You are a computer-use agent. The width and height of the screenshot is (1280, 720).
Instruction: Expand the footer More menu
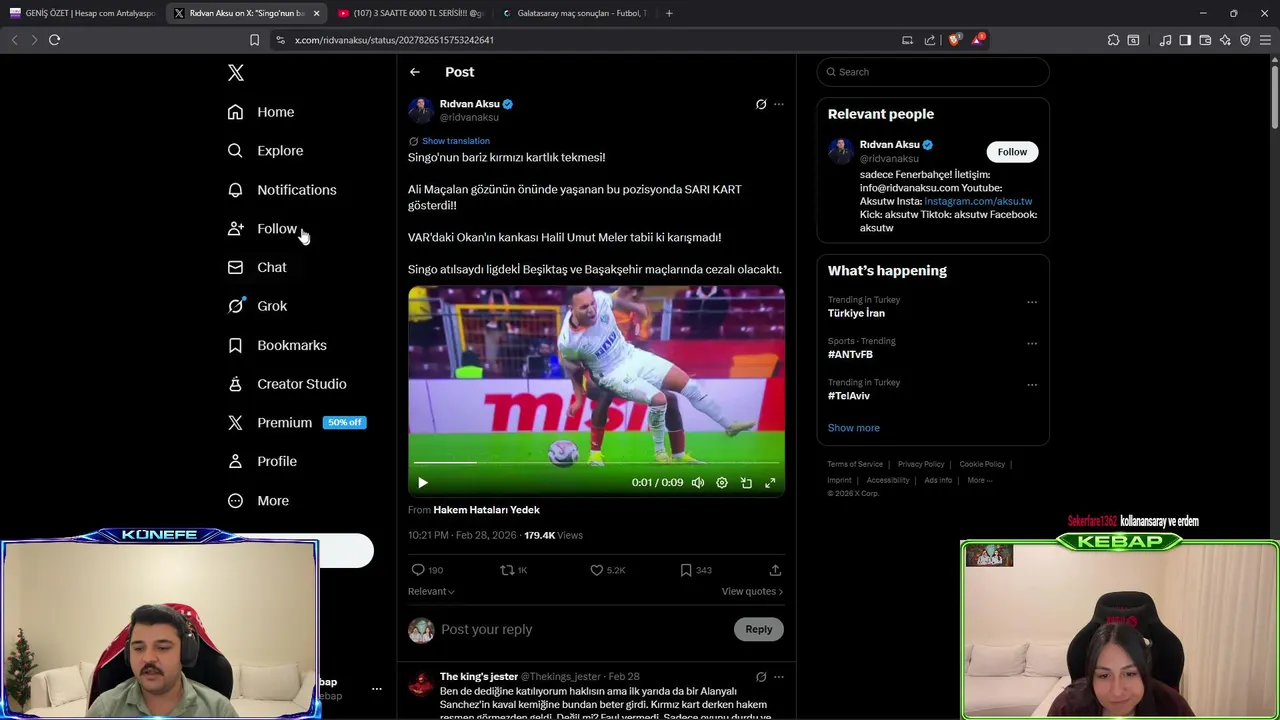[980, 480]
